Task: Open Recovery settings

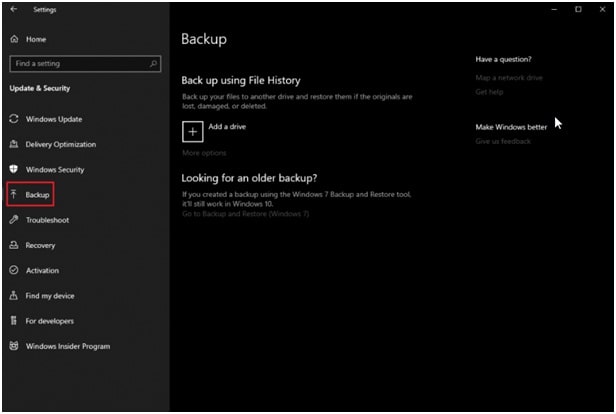Action: [40, 245]
